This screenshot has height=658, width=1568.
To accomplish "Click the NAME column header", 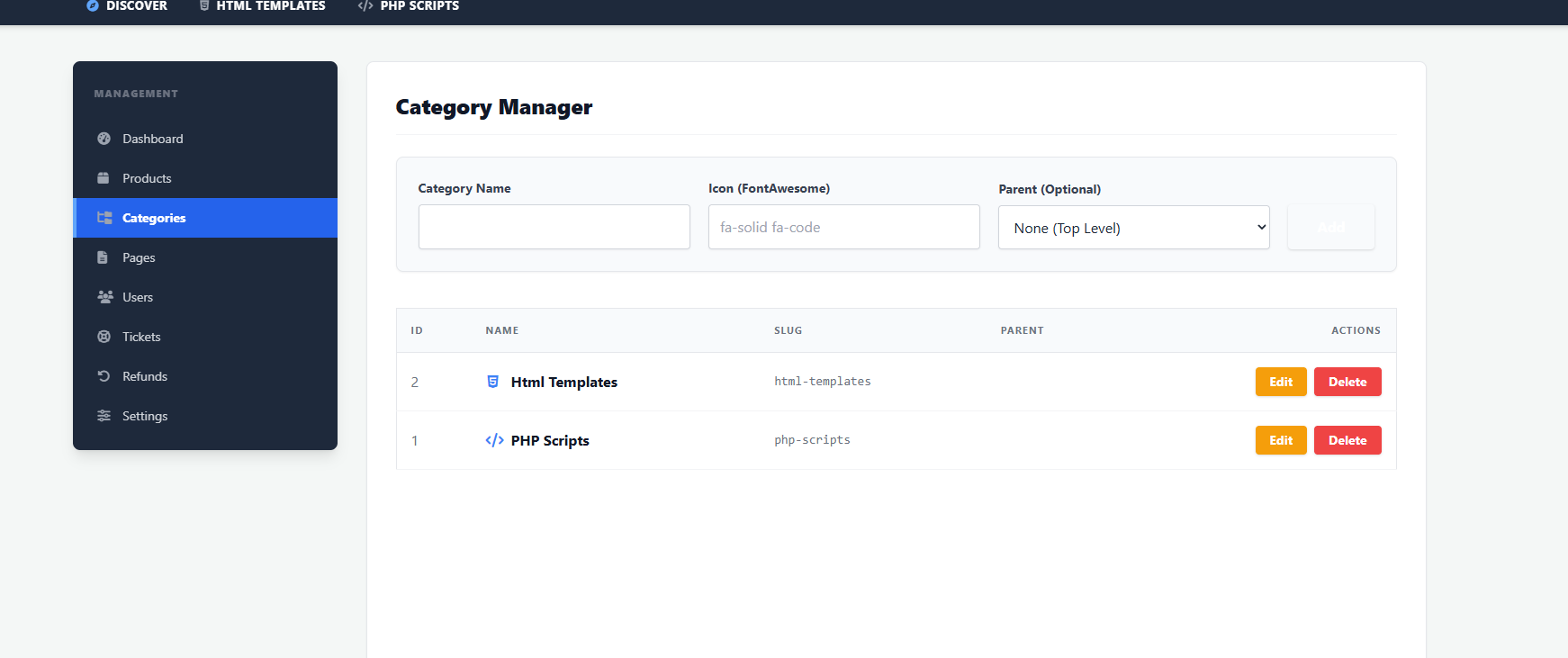I will click(x=502, y=330).
